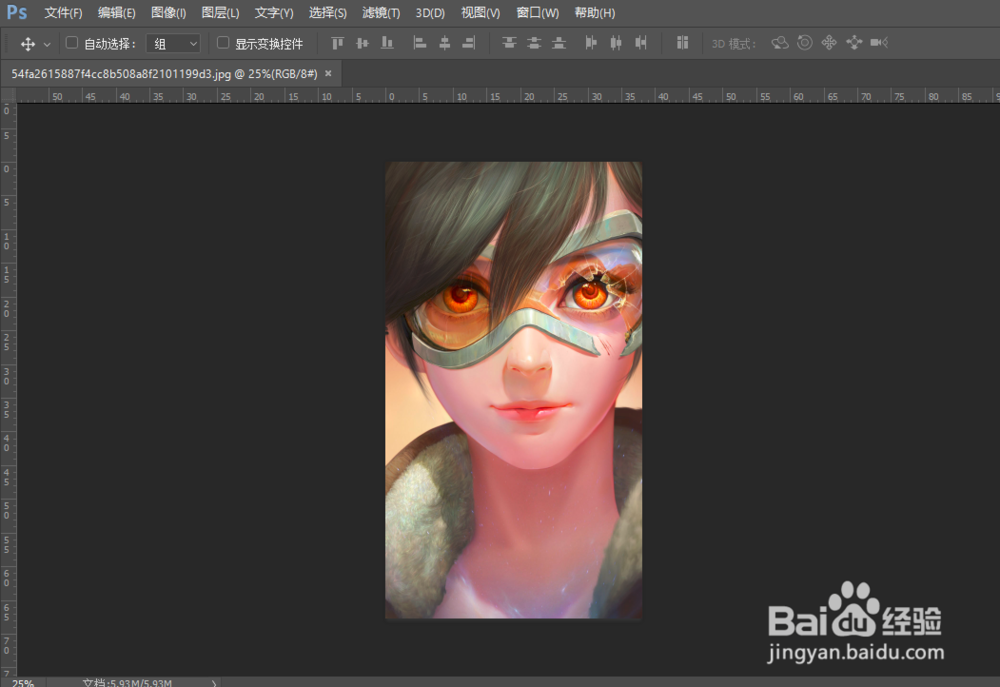Select the Move tool icon in options bar
Image resolution: width=1000 pixels, height=687 pixels.
coord(27,44)
